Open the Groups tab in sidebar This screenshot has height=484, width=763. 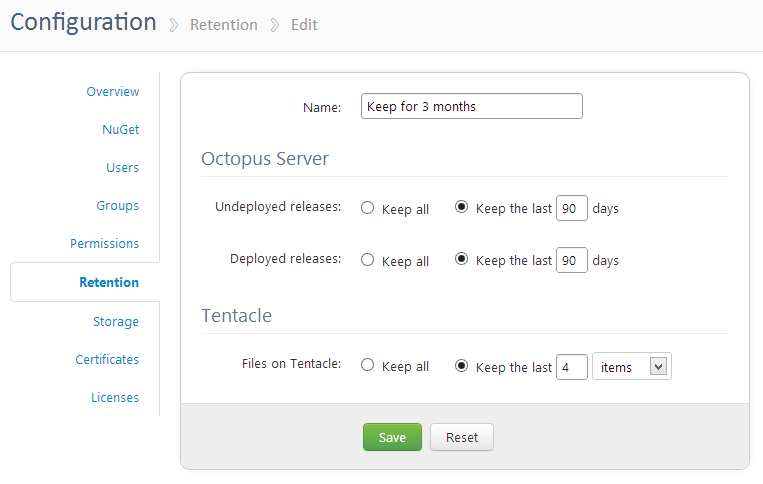point(117,206)
